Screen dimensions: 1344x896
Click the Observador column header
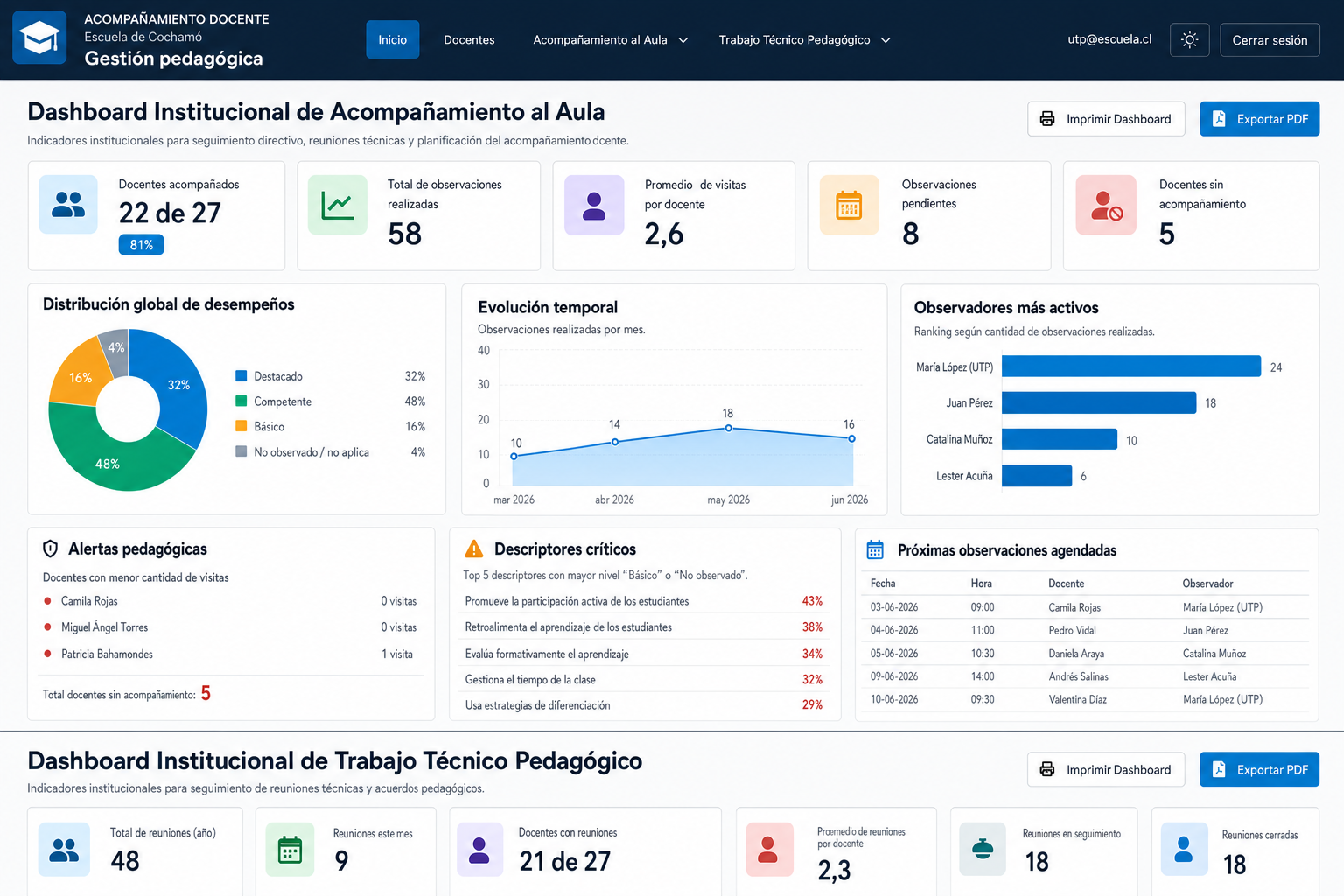pos(1207,584)
